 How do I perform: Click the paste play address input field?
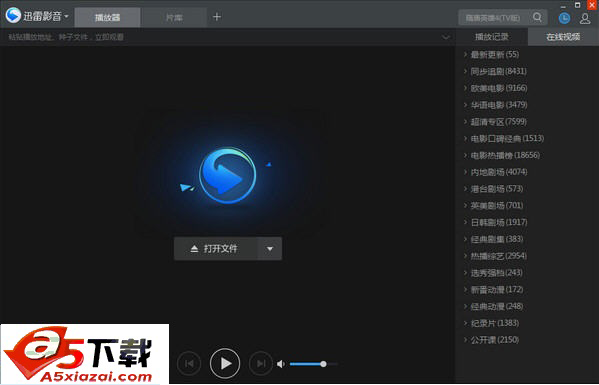click(222, 37)
